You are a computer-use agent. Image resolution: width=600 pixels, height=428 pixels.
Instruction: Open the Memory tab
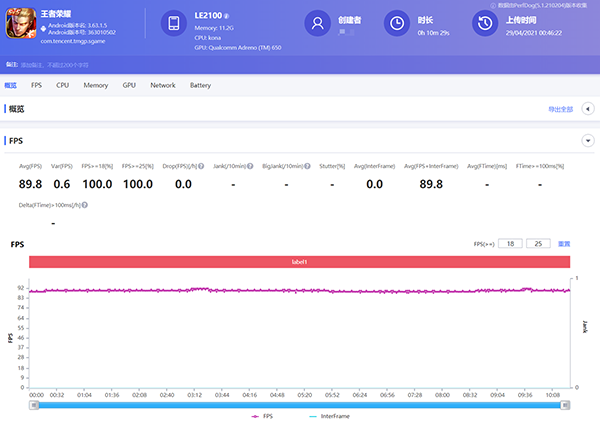click(95, 86)
